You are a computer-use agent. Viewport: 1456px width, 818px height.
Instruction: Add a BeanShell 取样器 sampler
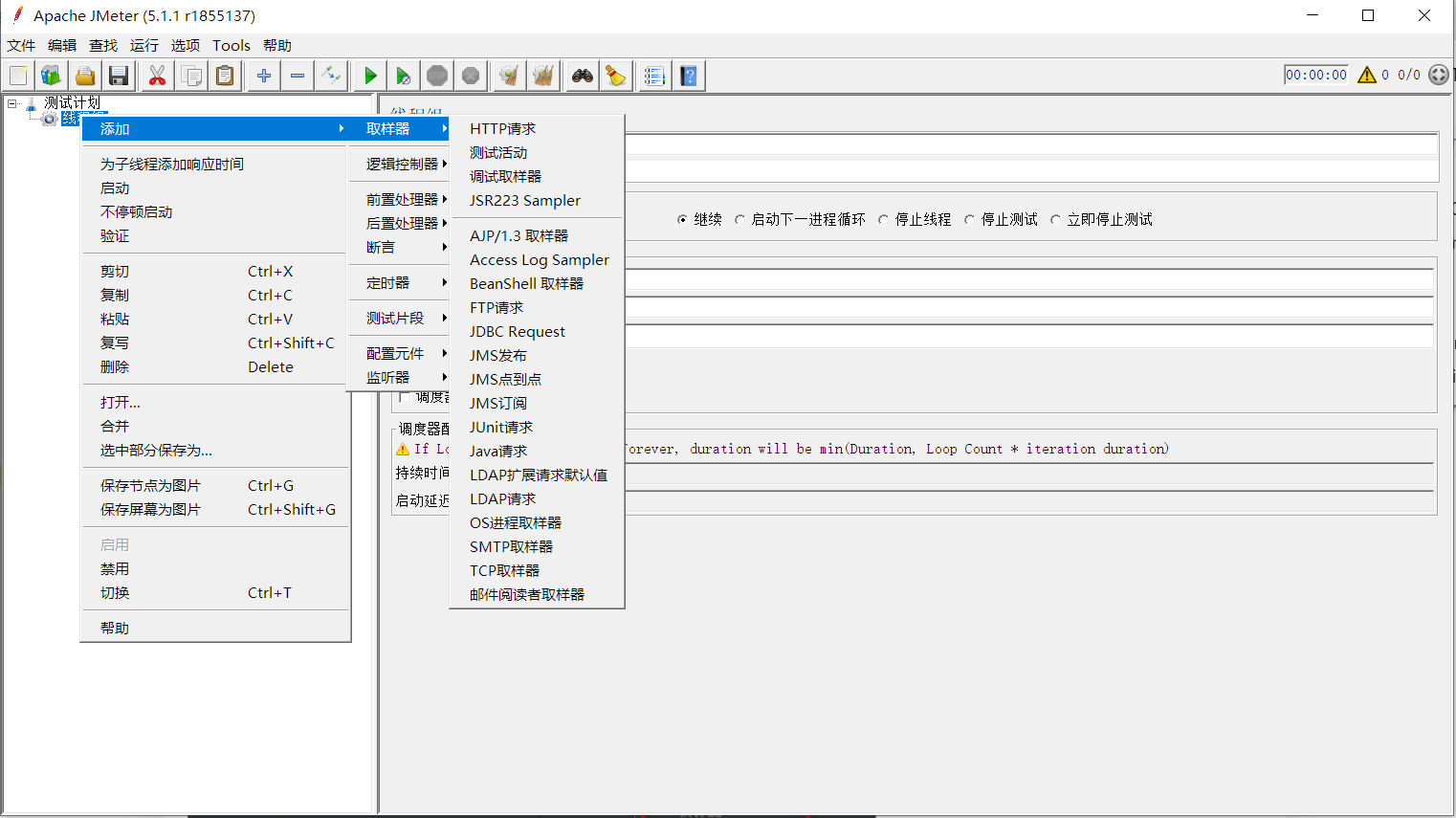[537, 283]
